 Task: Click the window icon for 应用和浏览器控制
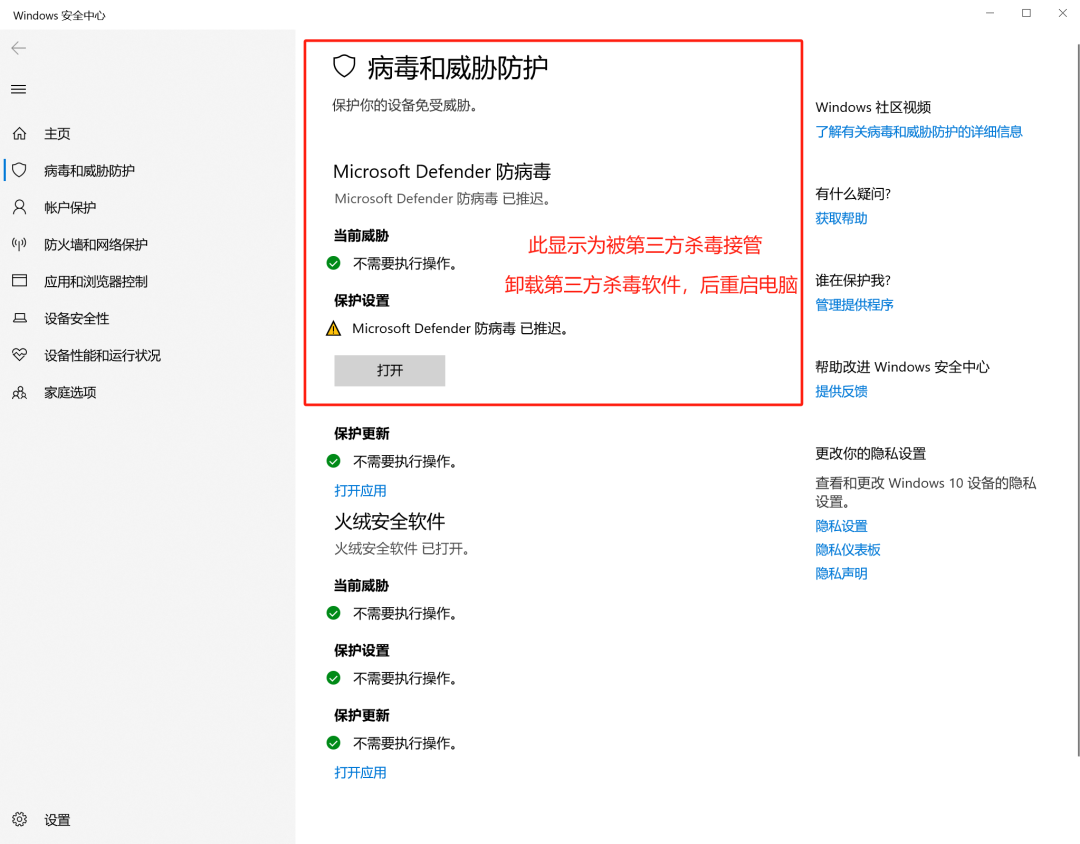(x=19, y=280)
